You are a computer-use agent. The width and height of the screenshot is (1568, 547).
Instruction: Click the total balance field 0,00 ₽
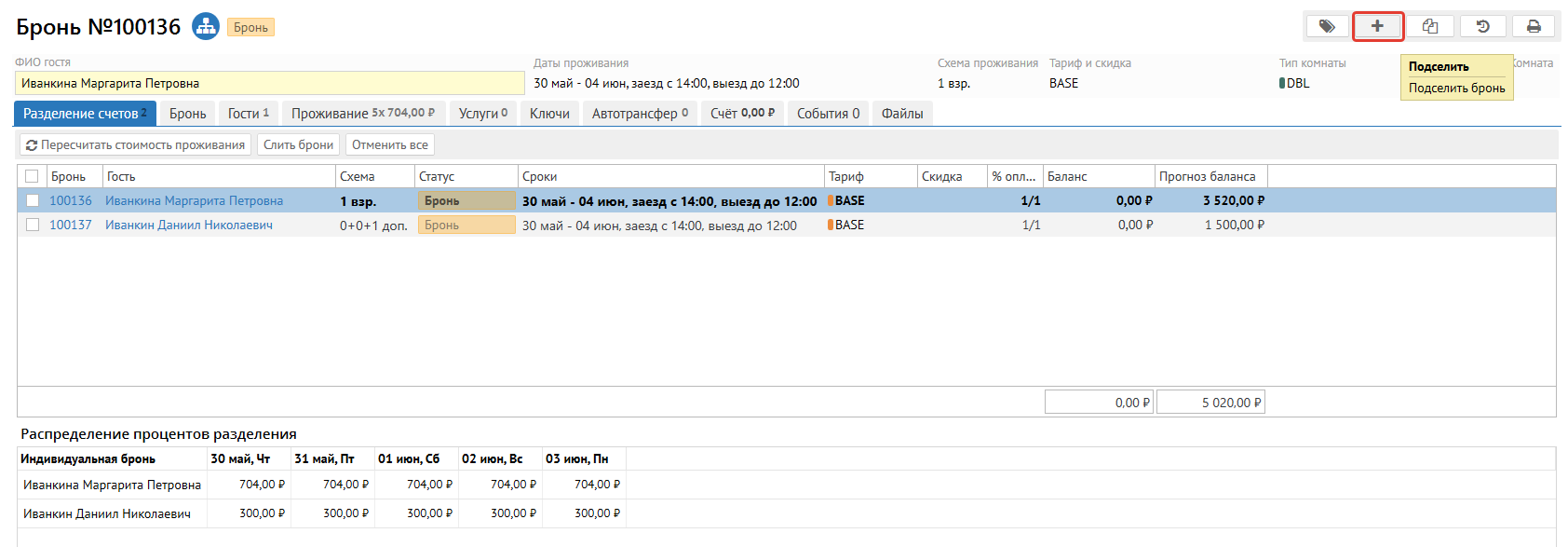coord(1099,403)
